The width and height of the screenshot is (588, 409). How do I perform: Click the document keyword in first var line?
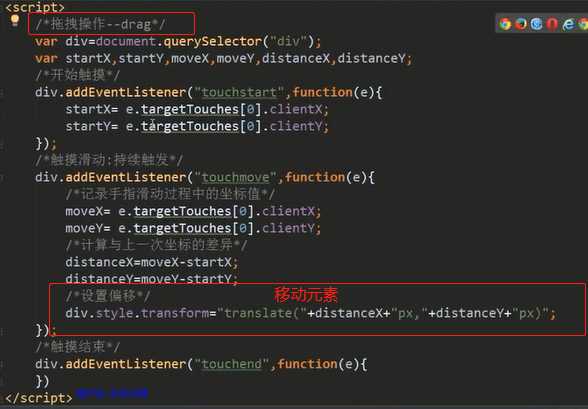[126, 41]
